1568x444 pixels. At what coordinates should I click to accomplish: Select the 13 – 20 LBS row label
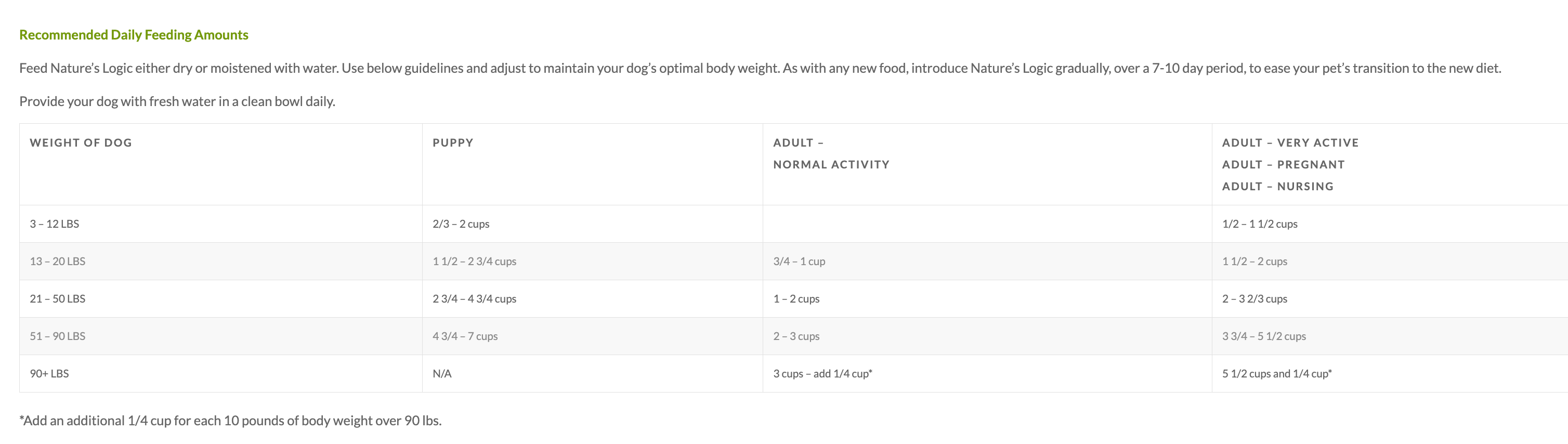click(57, 262)
